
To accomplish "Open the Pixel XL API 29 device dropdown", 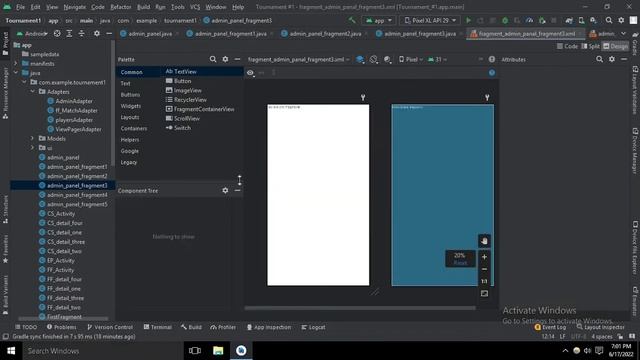I will click(430, 20).
